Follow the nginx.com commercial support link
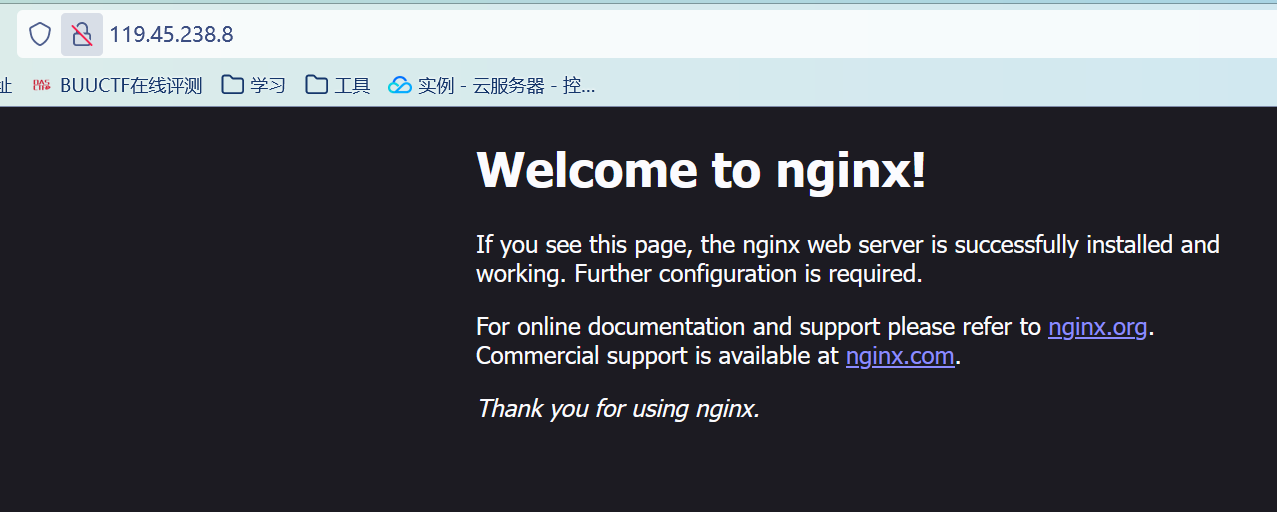The height and width of the screenshot is (512, 1277). [900, 356]
